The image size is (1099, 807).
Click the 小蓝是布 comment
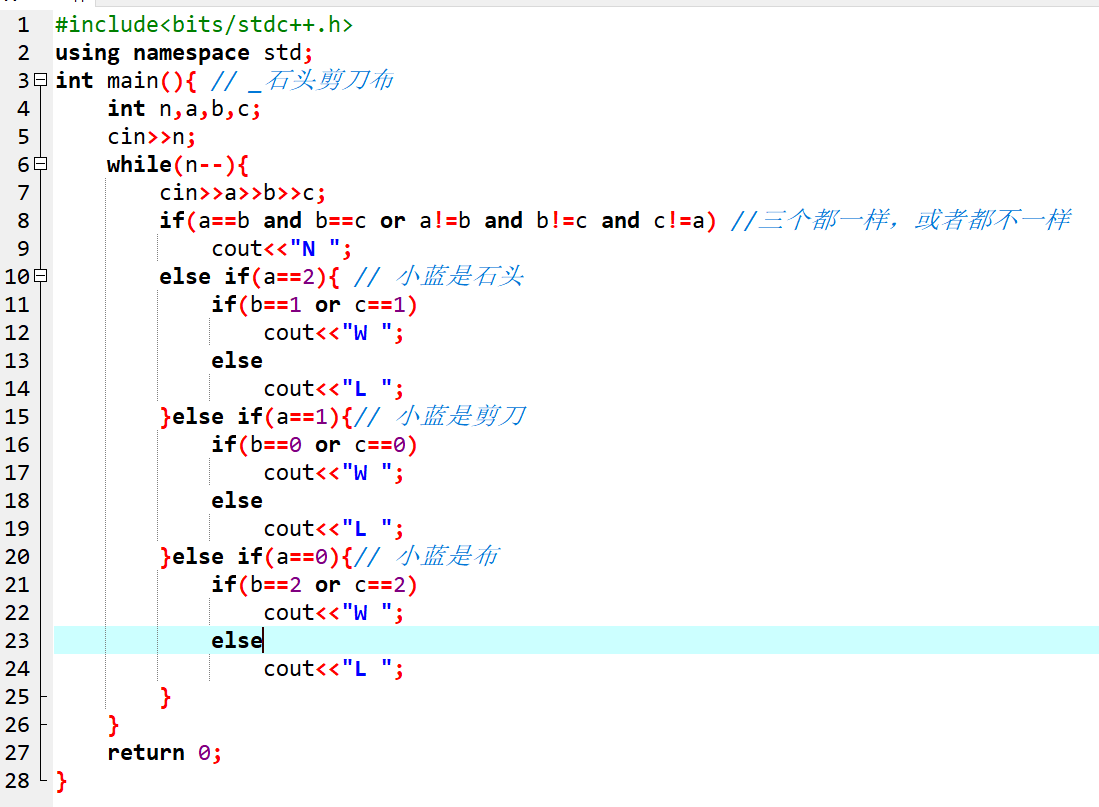[446, 556]
